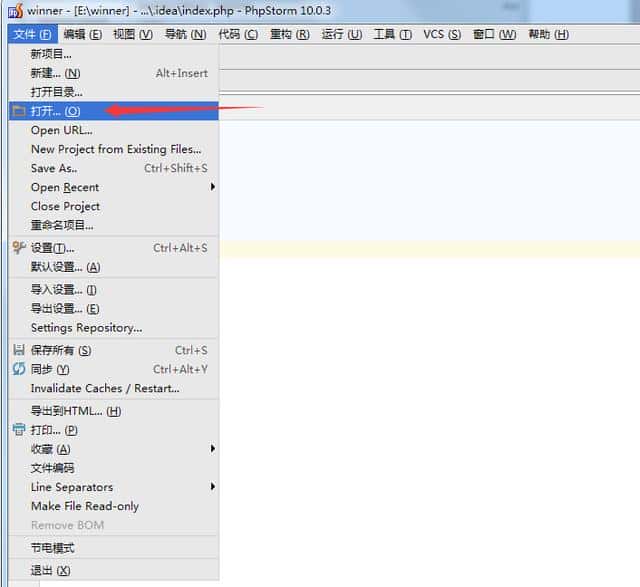Click the blue synchronize arrows icon
Screen dimensions: 640x587
[19, 369]
